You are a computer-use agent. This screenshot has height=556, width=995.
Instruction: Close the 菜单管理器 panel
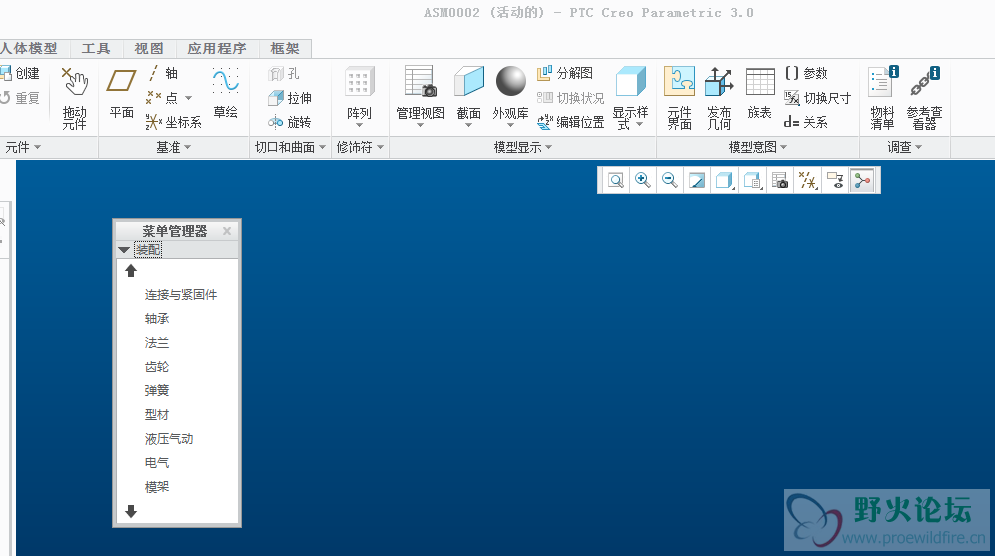227,231
